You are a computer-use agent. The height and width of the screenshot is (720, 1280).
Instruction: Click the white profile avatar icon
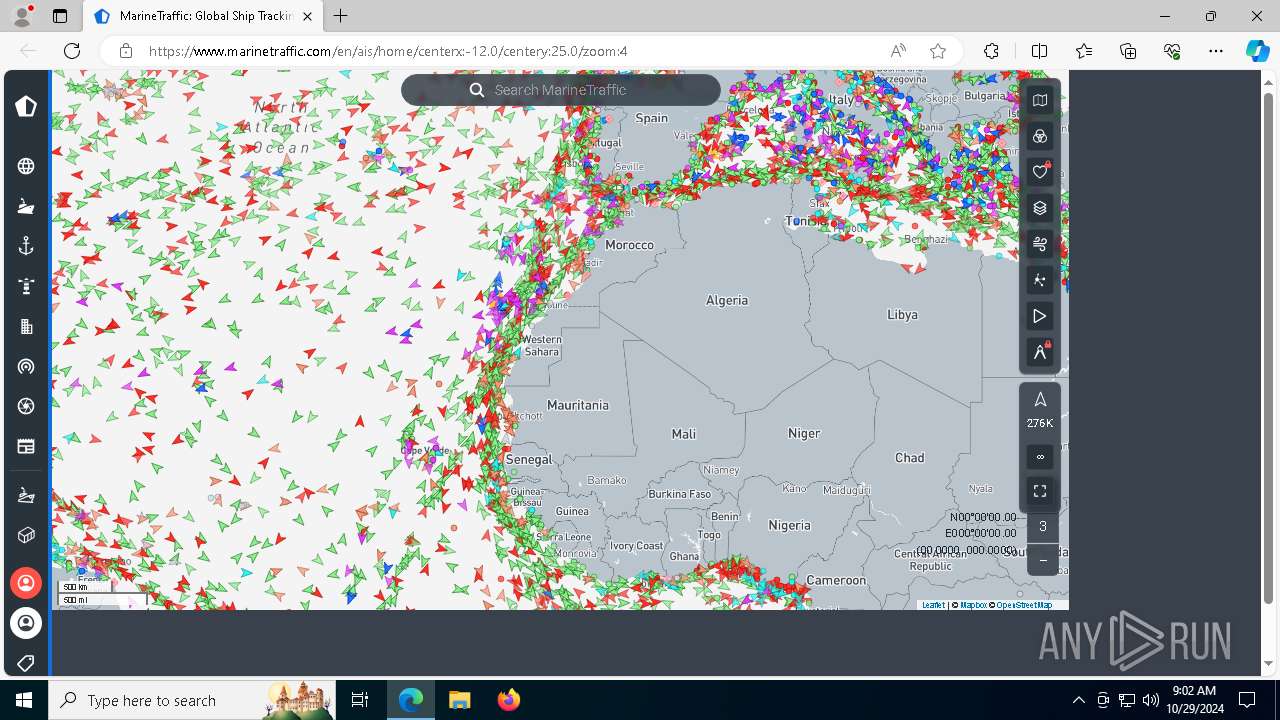click(26, 622)
